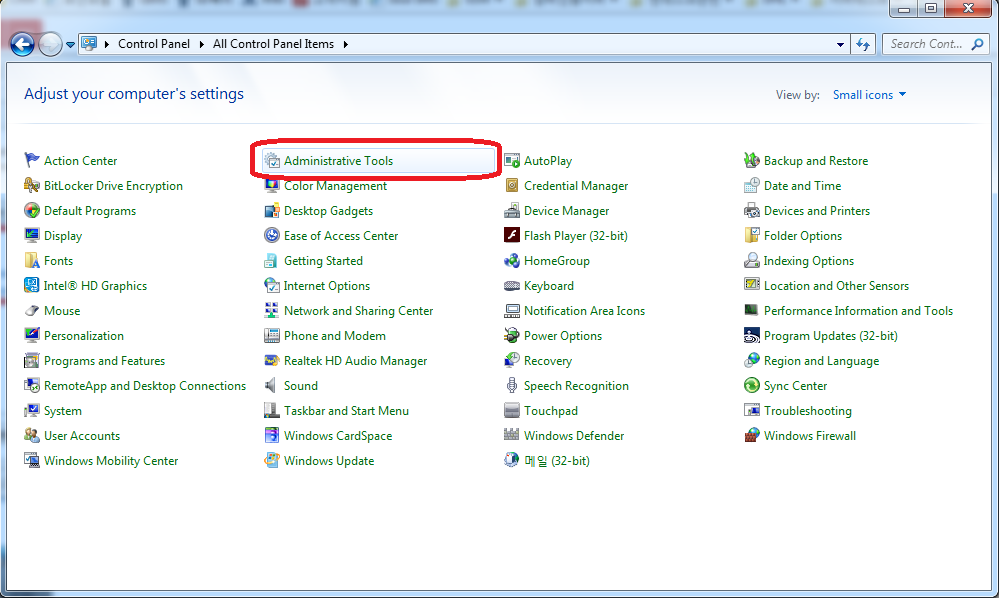This screenshot has width=999, height=598.
Task: Expand the address bar history dropdown arrow
Action: (840, 45)
